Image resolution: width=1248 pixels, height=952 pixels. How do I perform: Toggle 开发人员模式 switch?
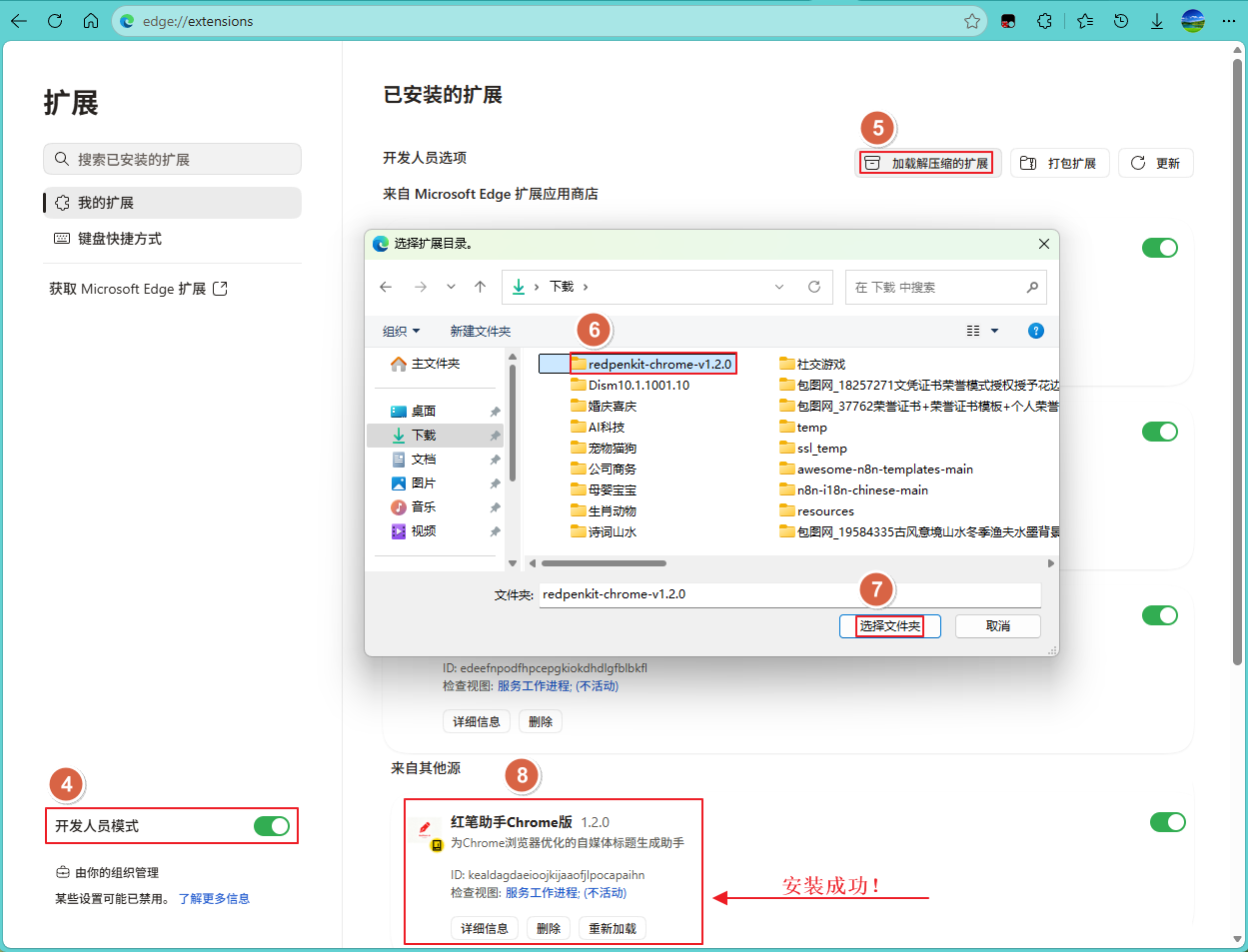click(271, 826)
